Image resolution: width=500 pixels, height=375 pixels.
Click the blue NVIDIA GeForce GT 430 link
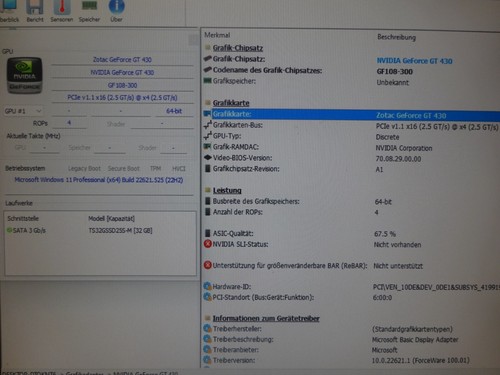click(414, 61)
